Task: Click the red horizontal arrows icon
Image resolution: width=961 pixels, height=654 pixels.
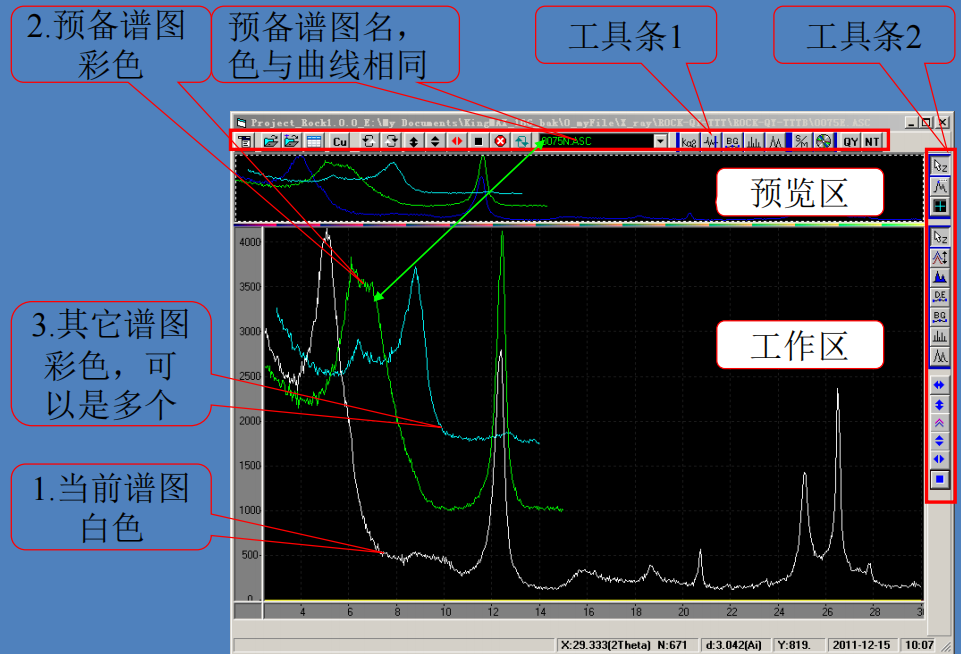Action: [x=456, y=142]
